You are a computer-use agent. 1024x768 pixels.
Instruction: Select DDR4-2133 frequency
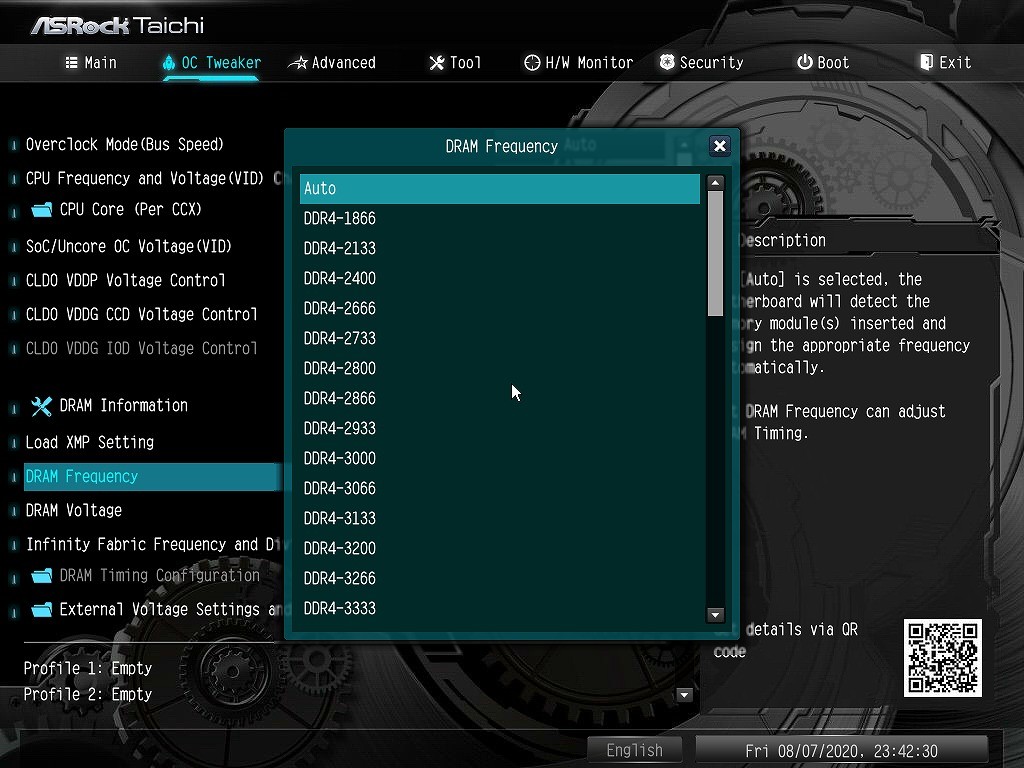point(500,248)
